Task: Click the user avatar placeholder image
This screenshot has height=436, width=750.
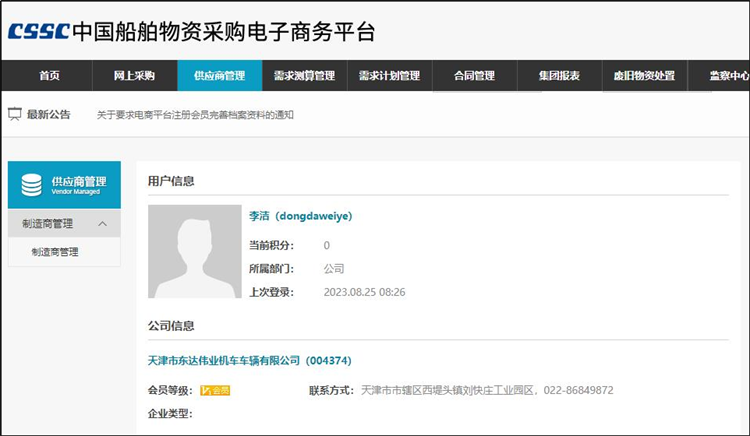Action: [188, 252]
